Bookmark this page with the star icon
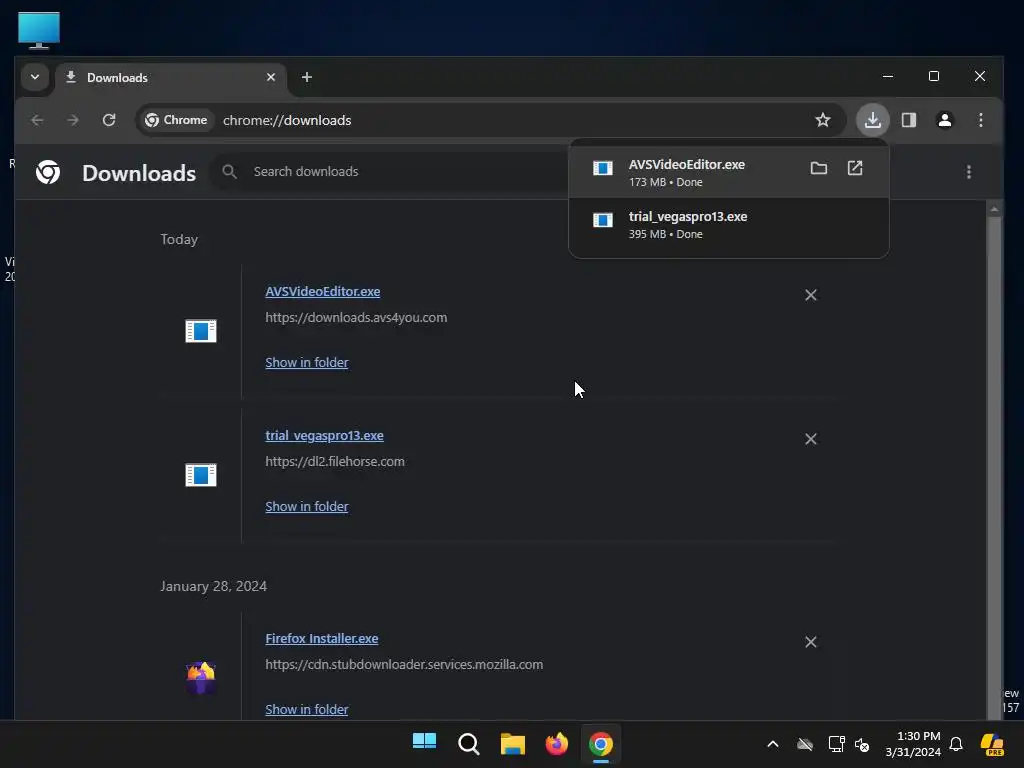1024x768 pixels. click(823, 120)
